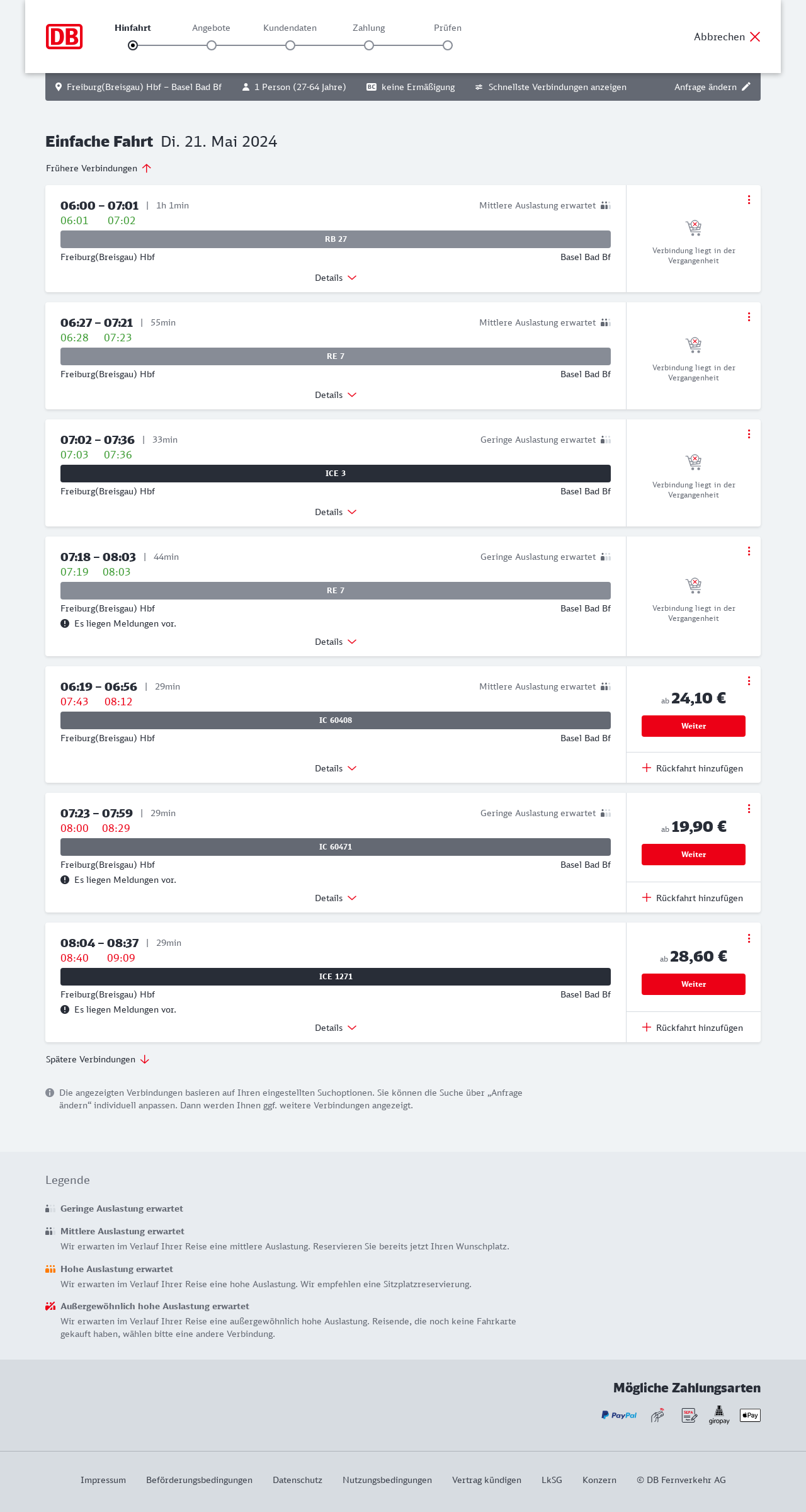
Task: Open the Impressum footer link
Action: (103, 1480)
